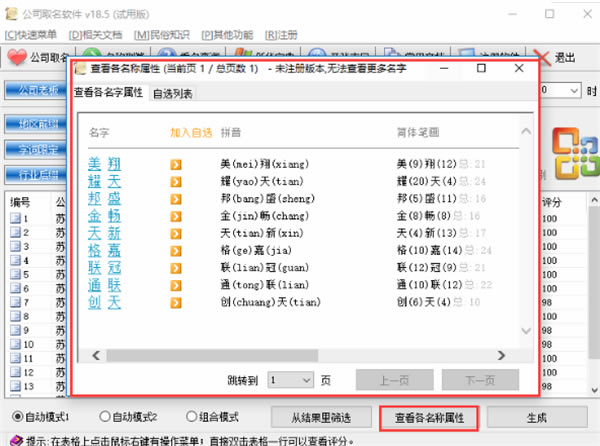This screenshot has height=446, width=600.
Task: Open the 金畅 name link
Action: 104,216
